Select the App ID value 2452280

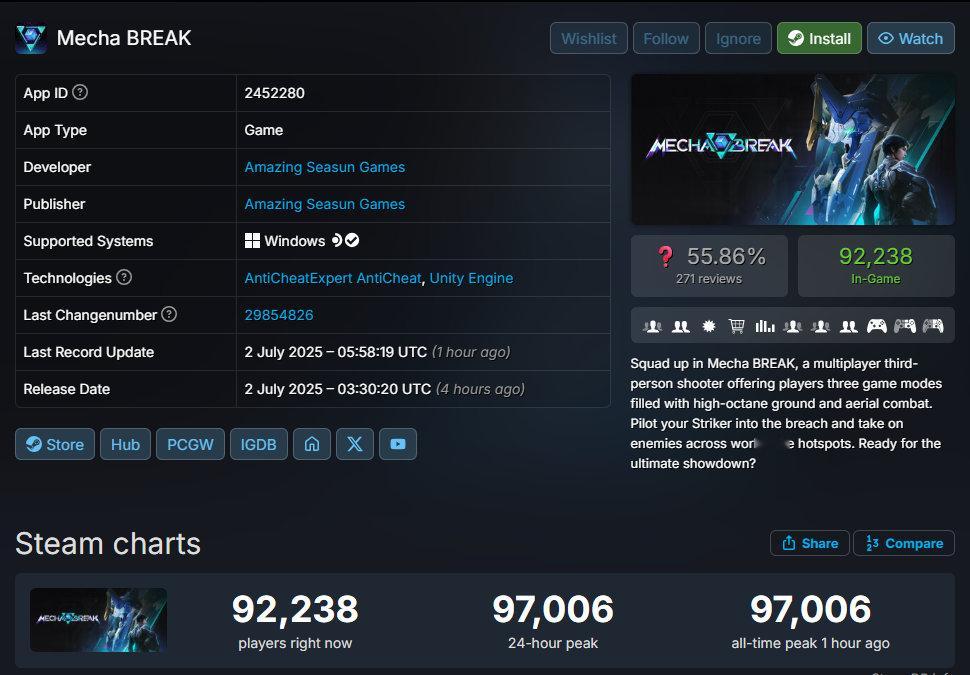coord(275,93)
